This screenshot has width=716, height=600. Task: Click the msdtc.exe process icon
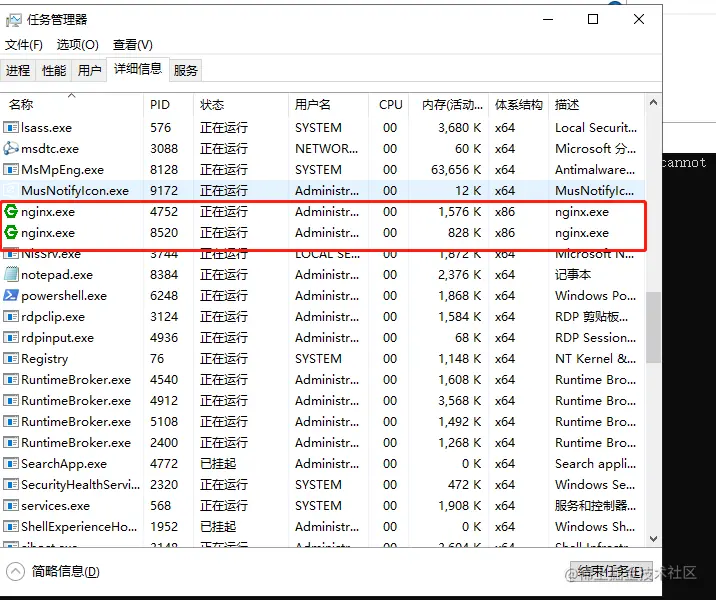click(x=11, y=148)
